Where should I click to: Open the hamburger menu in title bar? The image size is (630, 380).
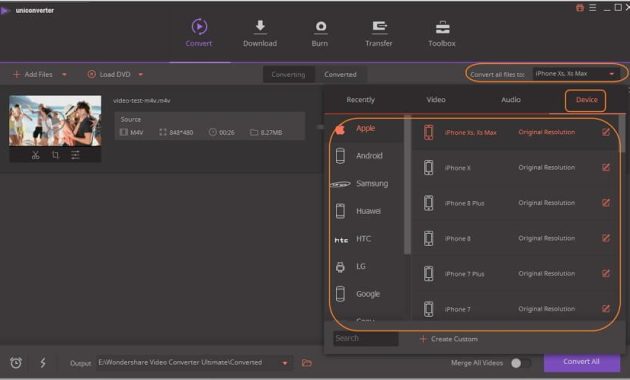pyautogui.click(x=593, y=8)
